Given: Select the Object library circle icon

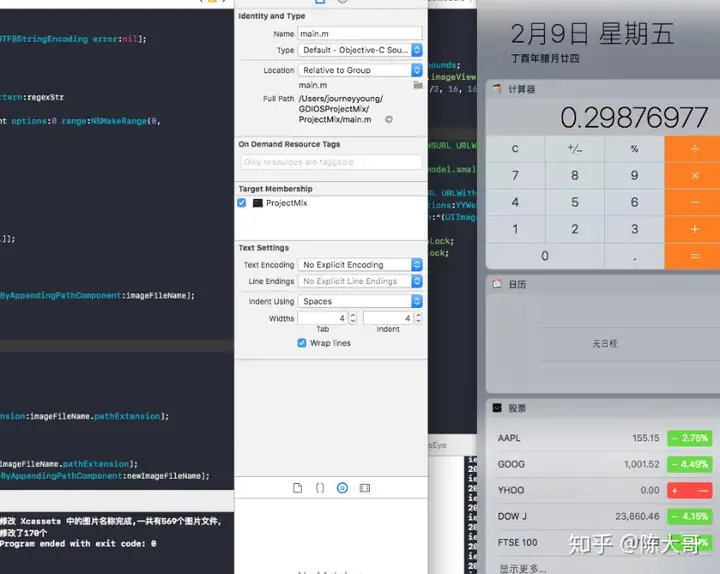Looking at the screenshot, I should 342,488.
